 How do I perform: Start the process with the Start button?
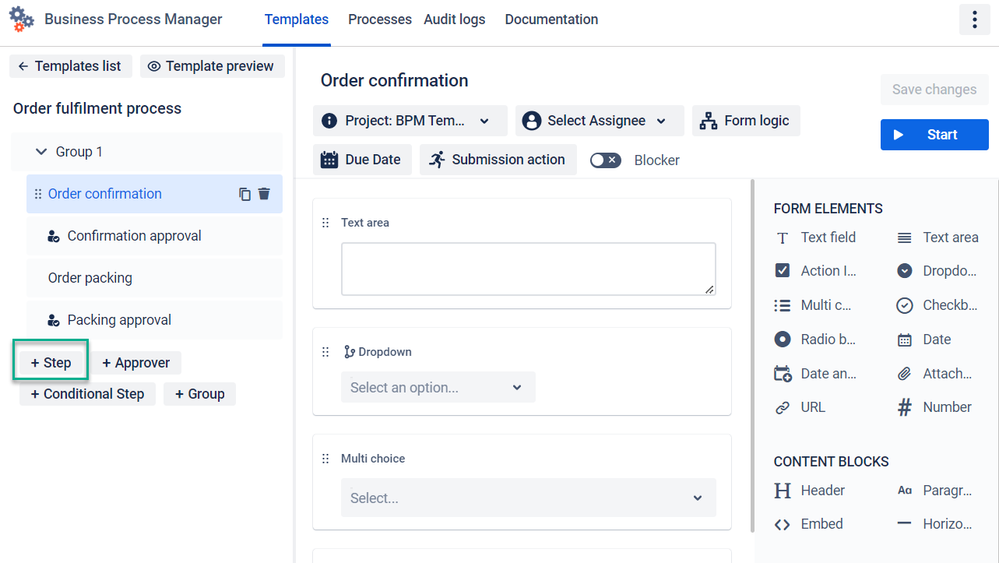[x=934, y=134]
